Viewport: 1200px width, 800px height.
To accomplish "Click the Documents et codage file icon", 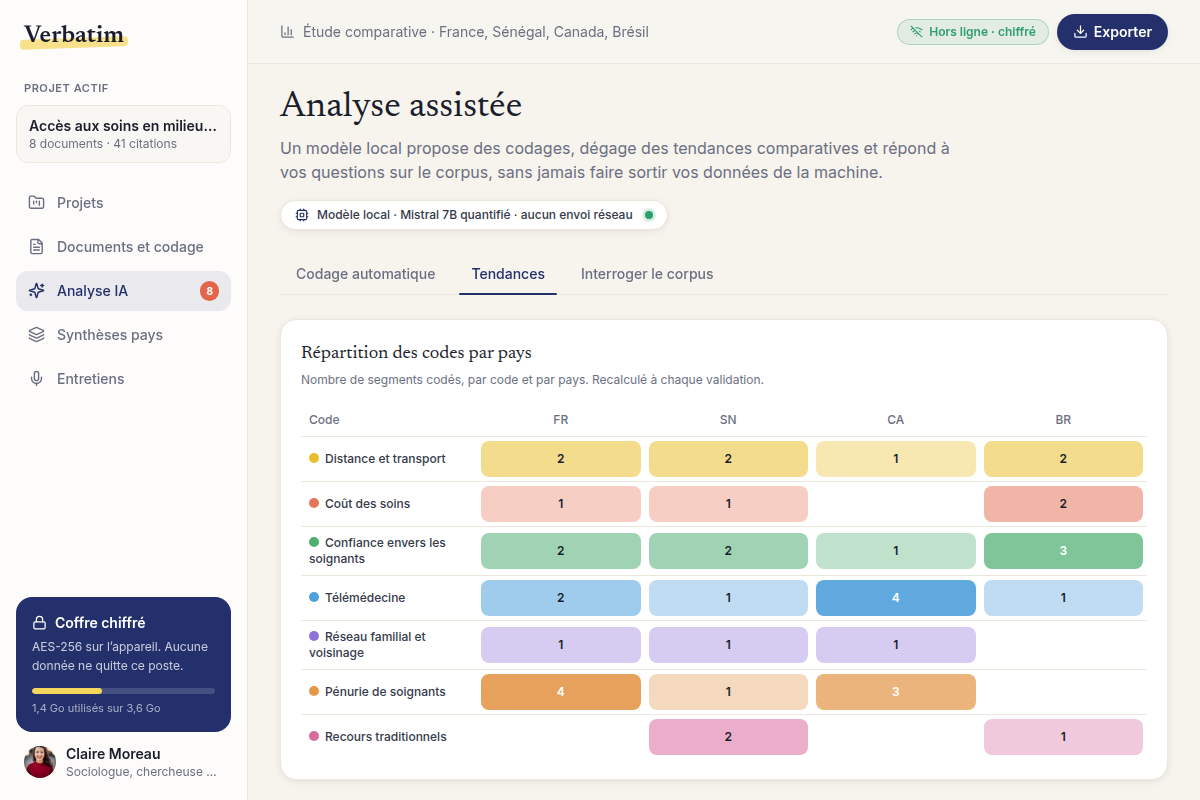I will click(37, 247).
